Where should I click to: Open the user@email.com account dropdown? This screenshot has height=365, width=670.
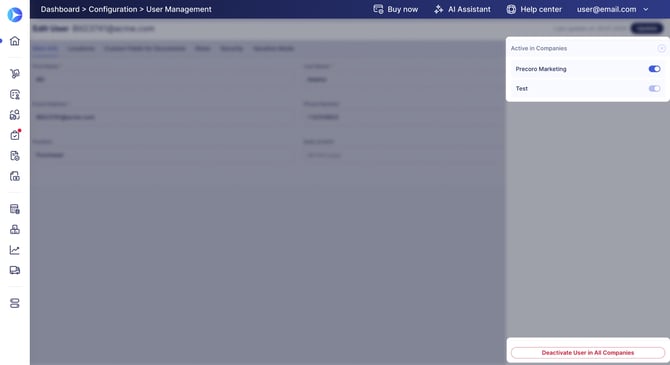613,9
